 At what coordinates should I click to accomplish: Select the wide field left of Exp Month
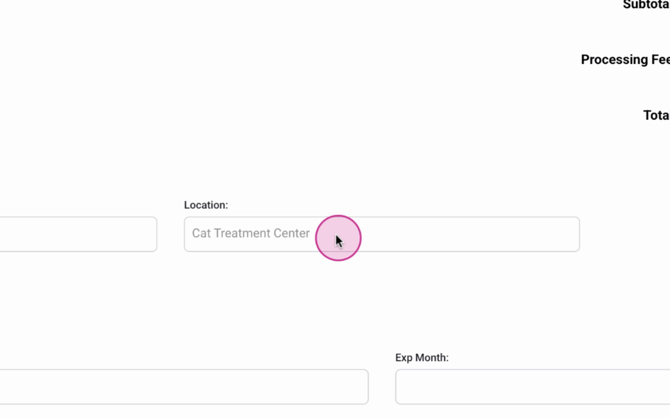[184, 386]
